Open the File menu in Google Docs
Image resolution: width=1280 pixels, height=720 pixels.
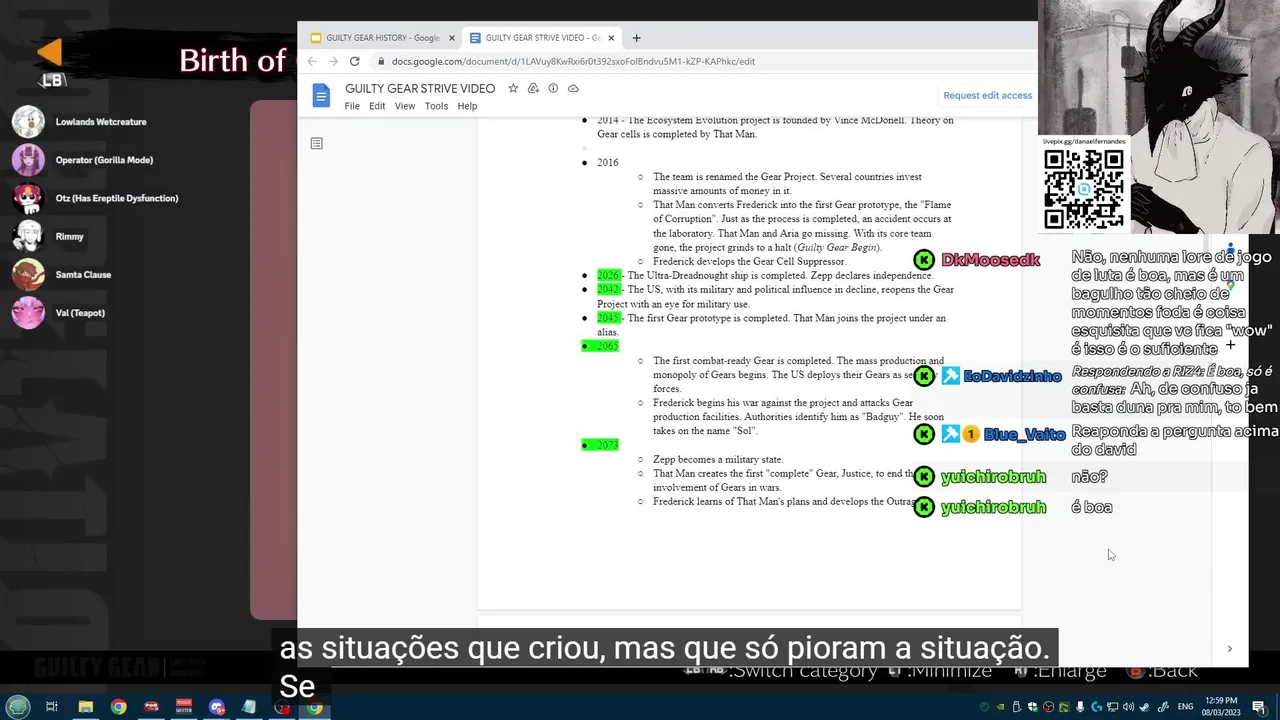pos(352,106)
